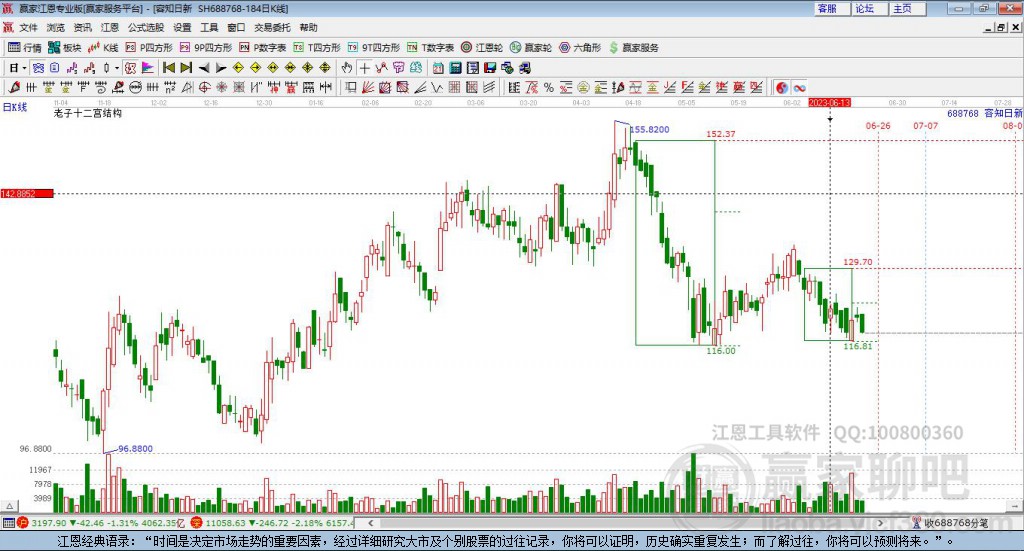
Task: Open the 公式选股 menu
Action: point(146,27)
